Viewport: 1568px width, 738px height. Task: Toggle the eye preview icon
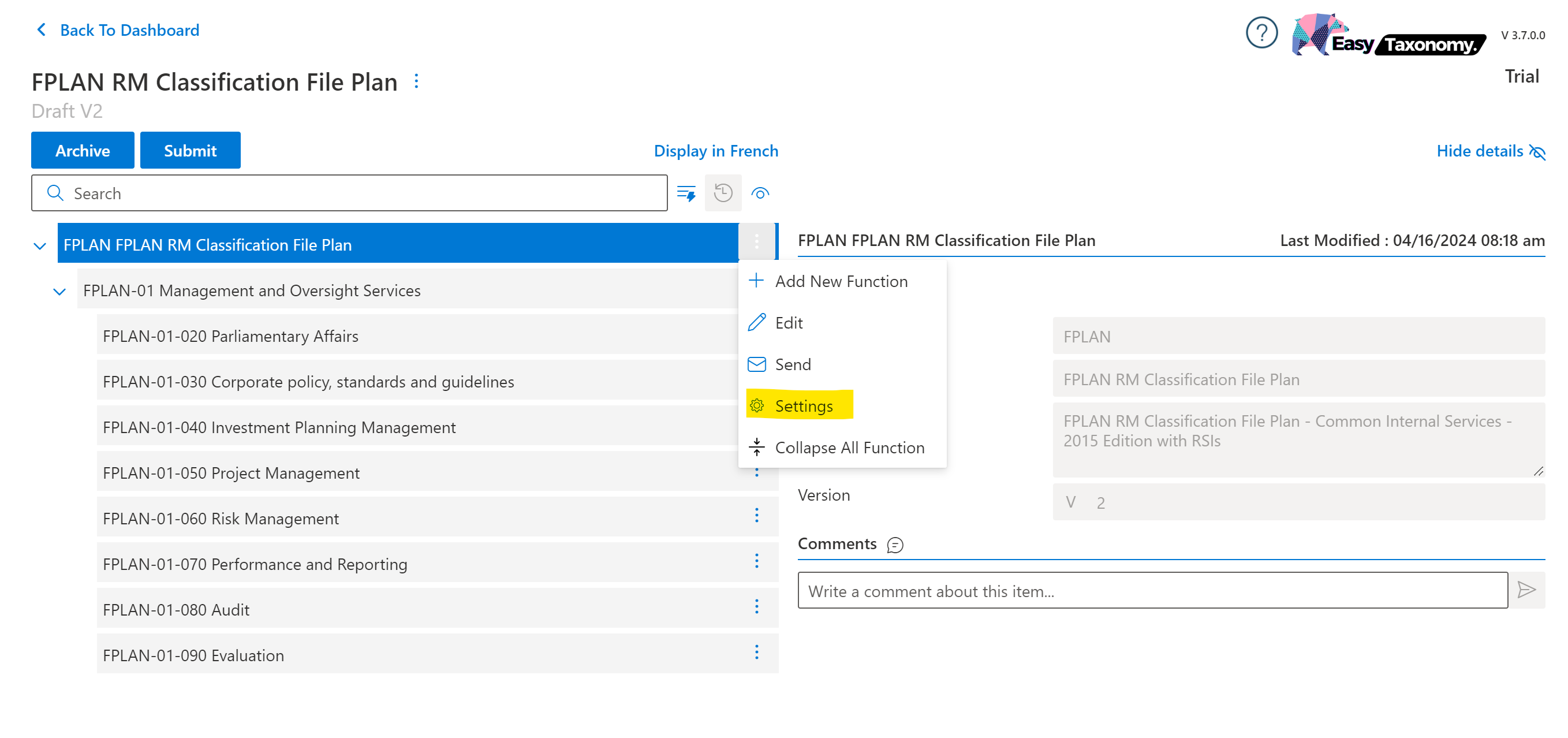(x=760, y=193)
